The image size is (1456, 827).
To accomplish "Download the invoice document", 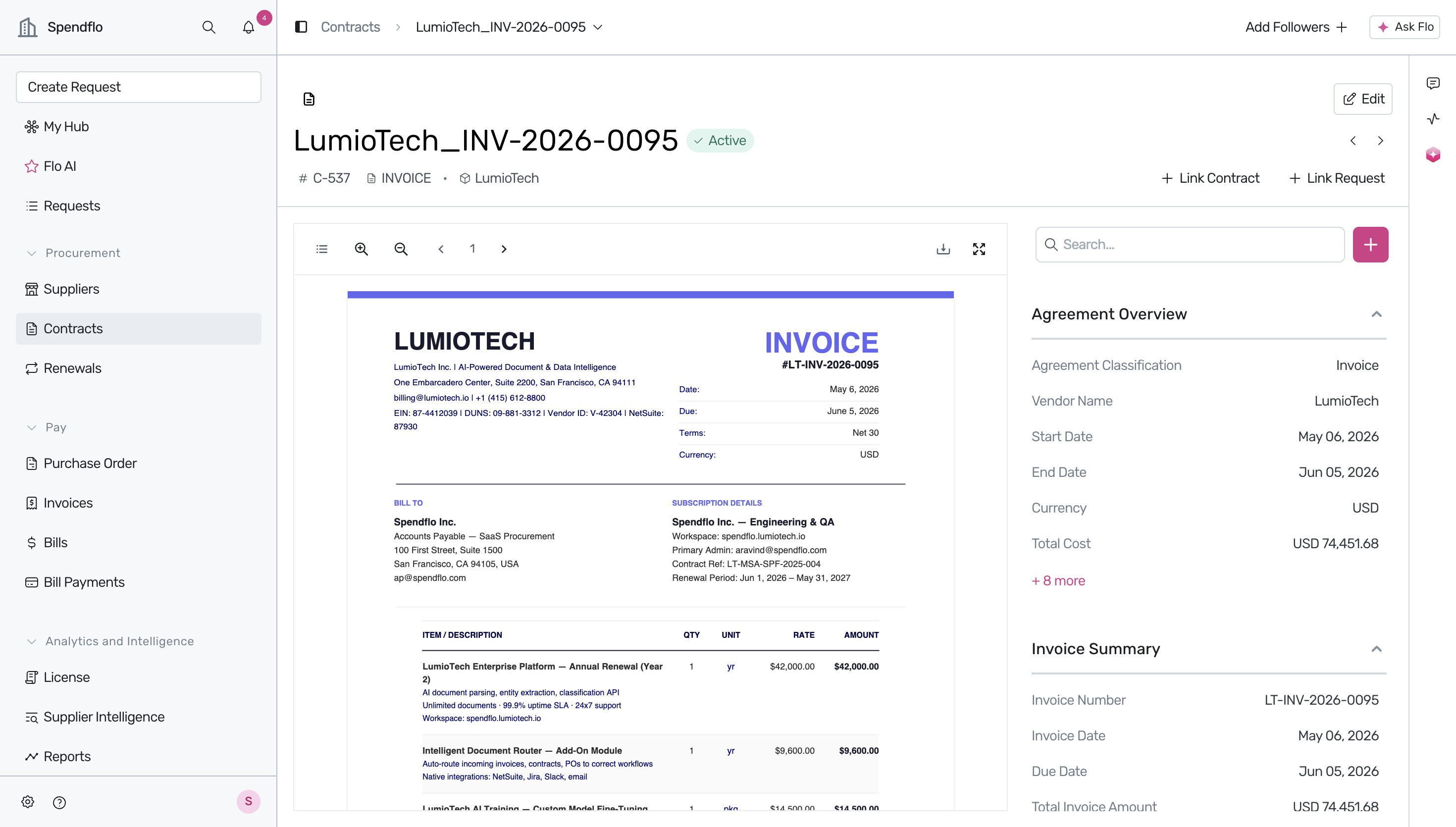I will 943,249.
